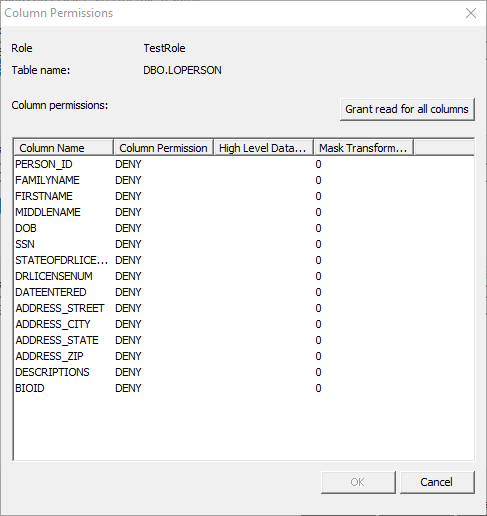Click Grant read for all columns button
This screenshot has height=516, width=487.
coord(407,109)
